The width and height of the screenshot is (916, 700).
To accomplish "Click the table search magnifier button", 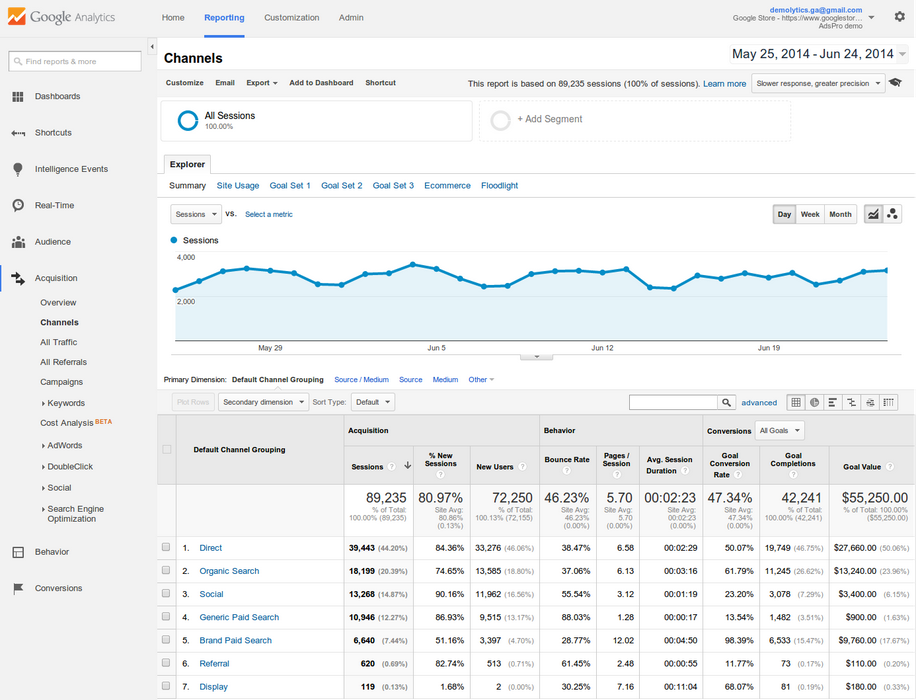I will [726, 402].
